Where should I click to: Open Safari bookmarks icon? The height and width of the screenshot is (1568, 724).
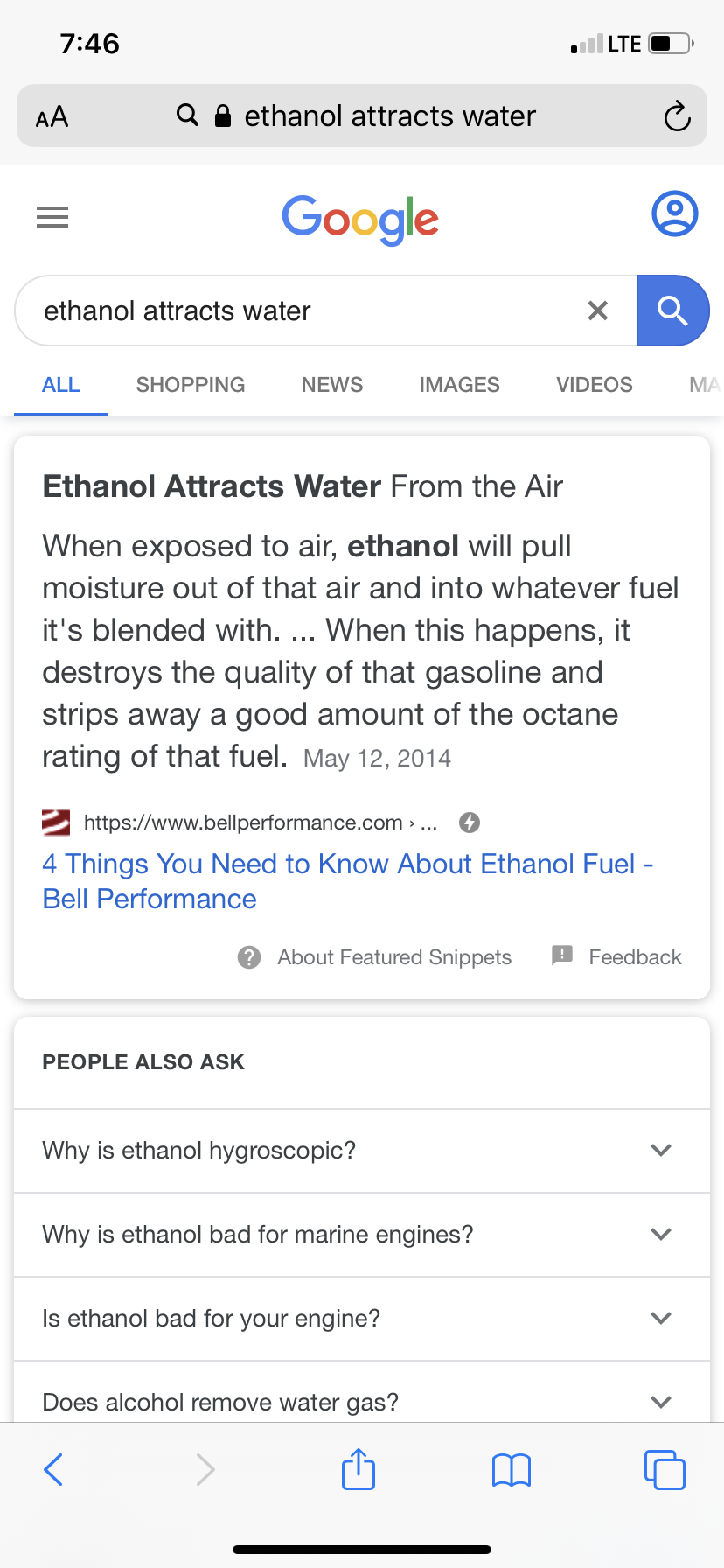coord(512,1470)
